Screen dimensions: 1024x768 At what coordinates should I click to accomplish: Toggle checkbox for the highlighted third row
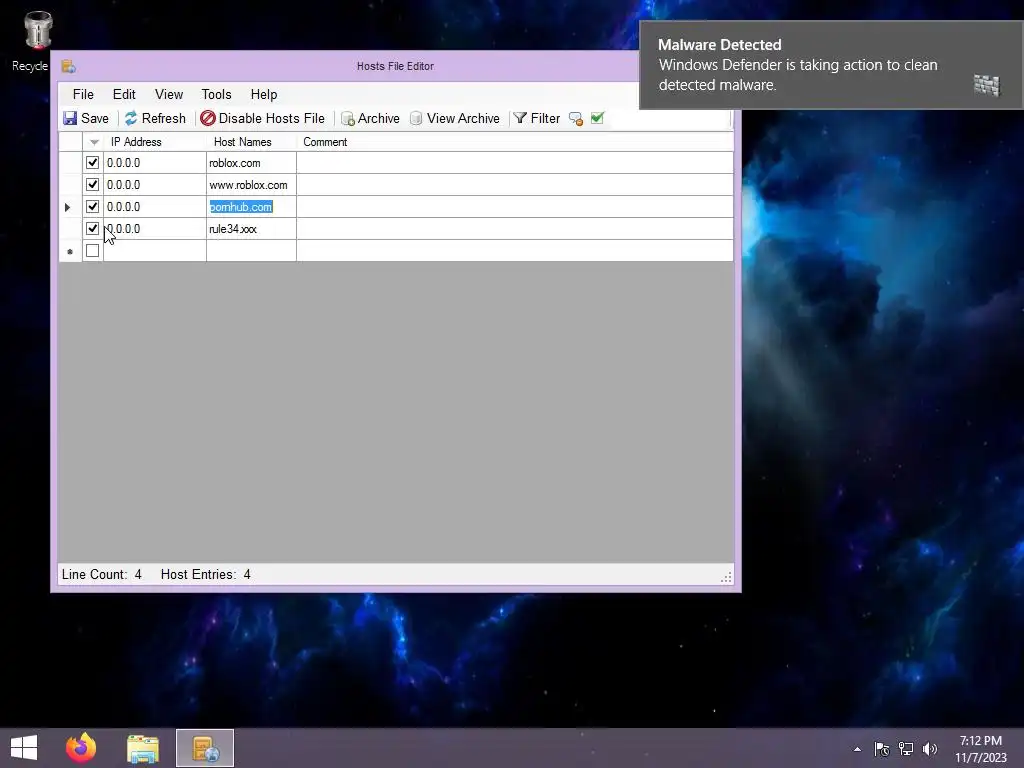pos(92,206)
